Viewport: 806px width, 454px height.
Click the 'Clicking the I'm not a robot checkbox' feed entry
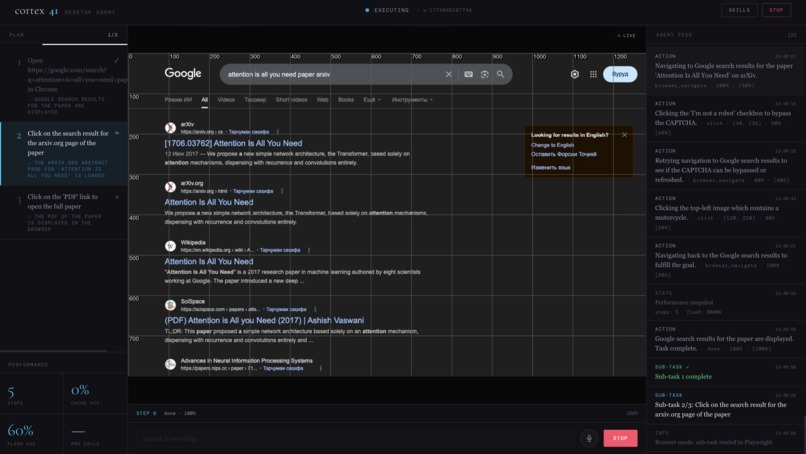725,118
